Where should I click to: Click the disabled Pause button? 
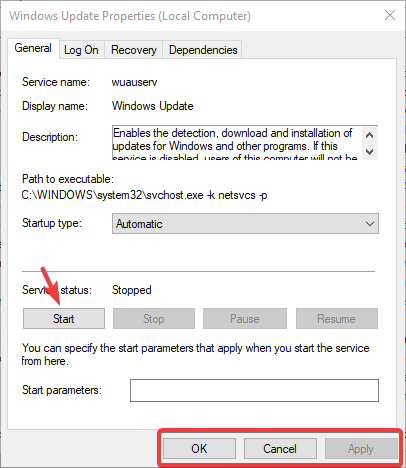tap(245, 319)
